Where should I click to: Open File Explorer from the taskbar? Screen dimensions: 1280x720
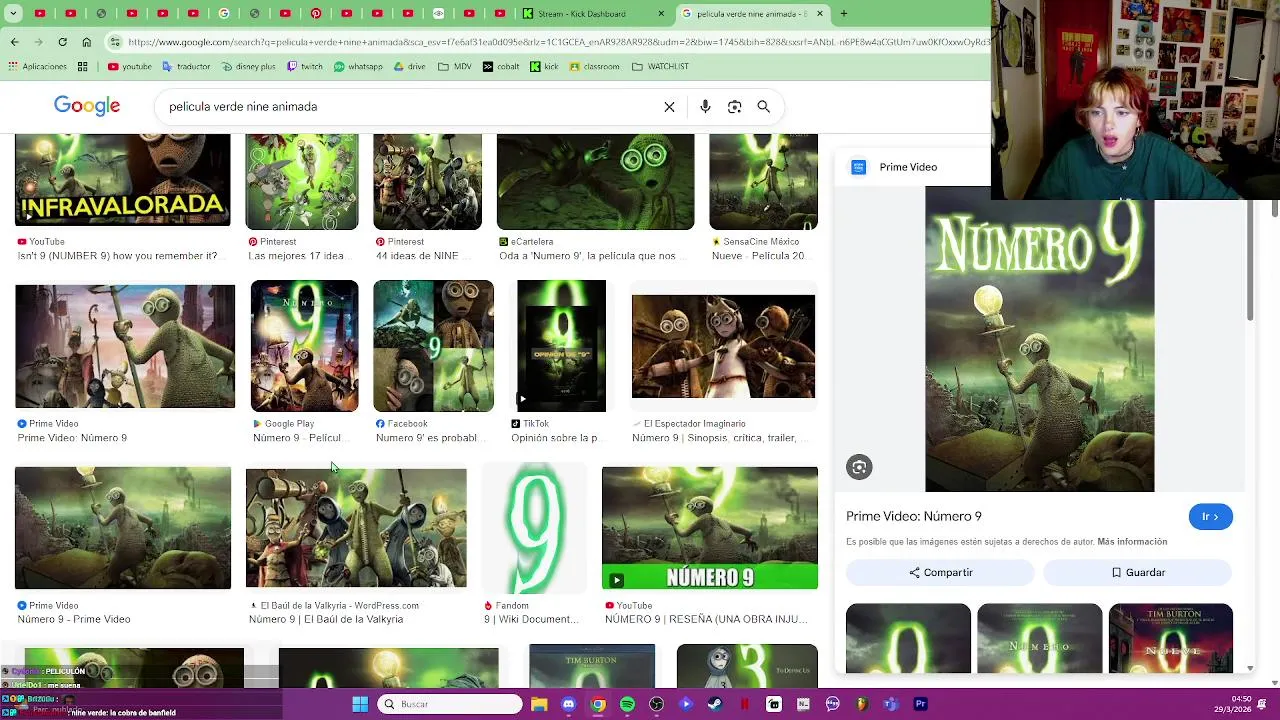point(539,704)
